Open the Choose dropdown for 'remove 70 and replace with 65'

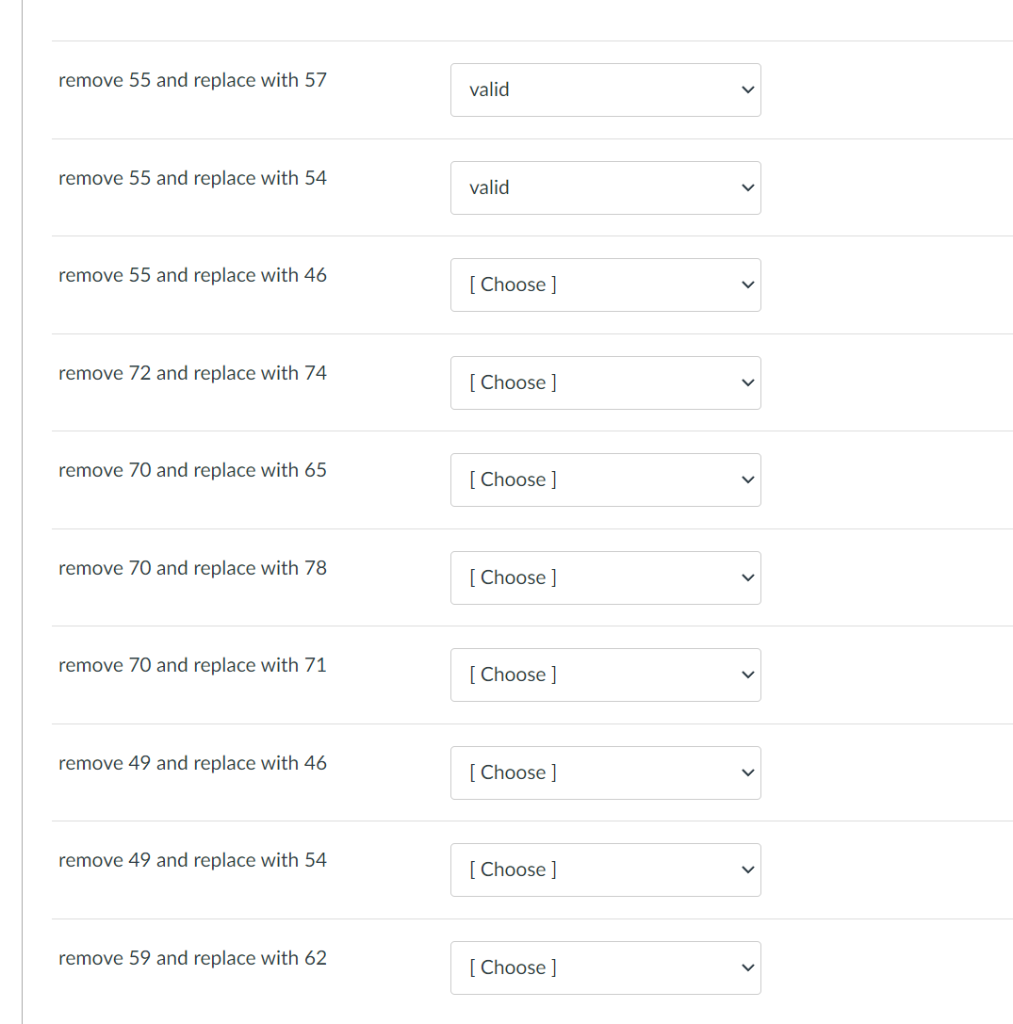605,479
